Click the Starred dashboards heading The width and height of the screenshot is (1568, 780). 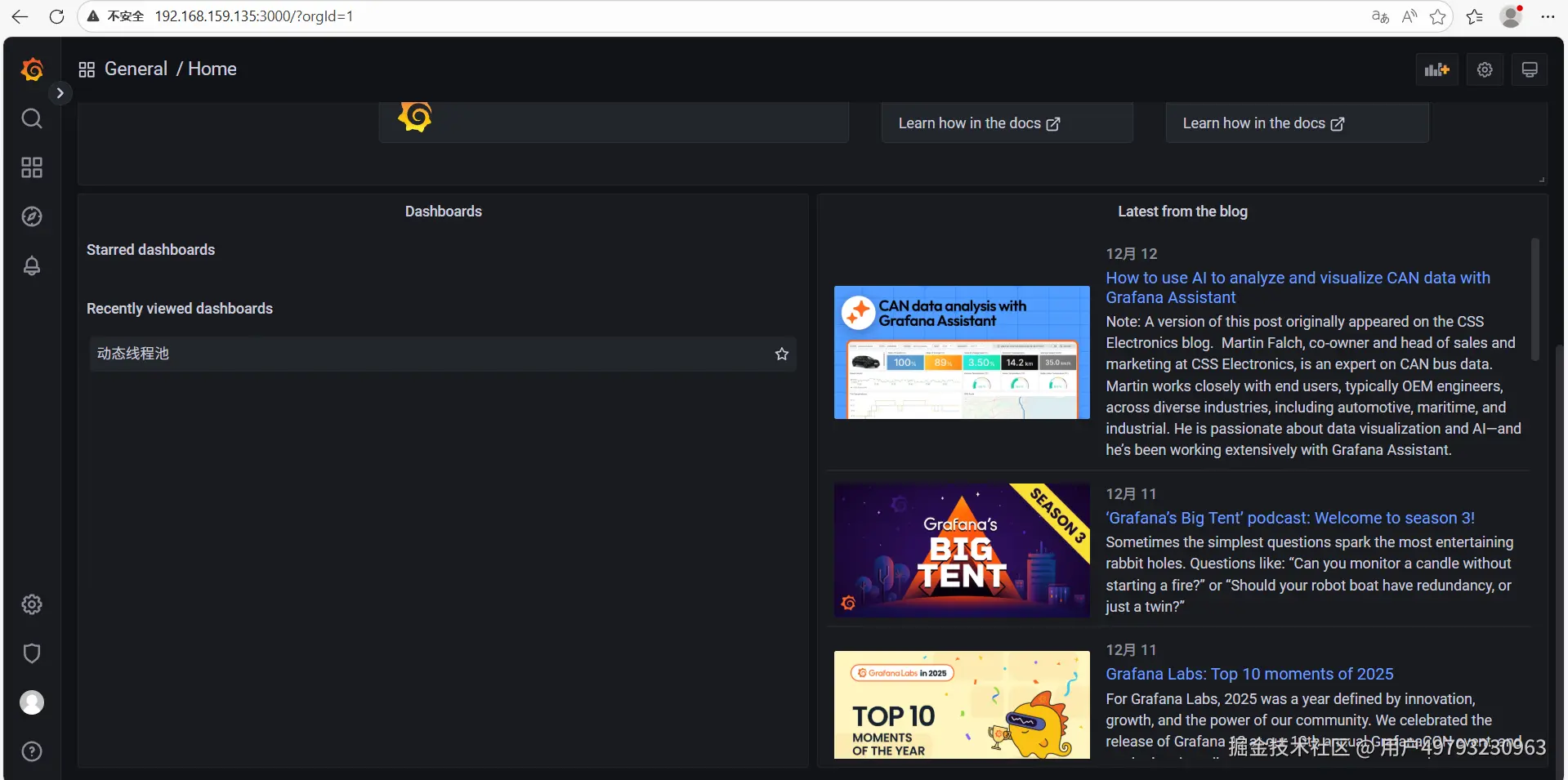coord(151,250)
